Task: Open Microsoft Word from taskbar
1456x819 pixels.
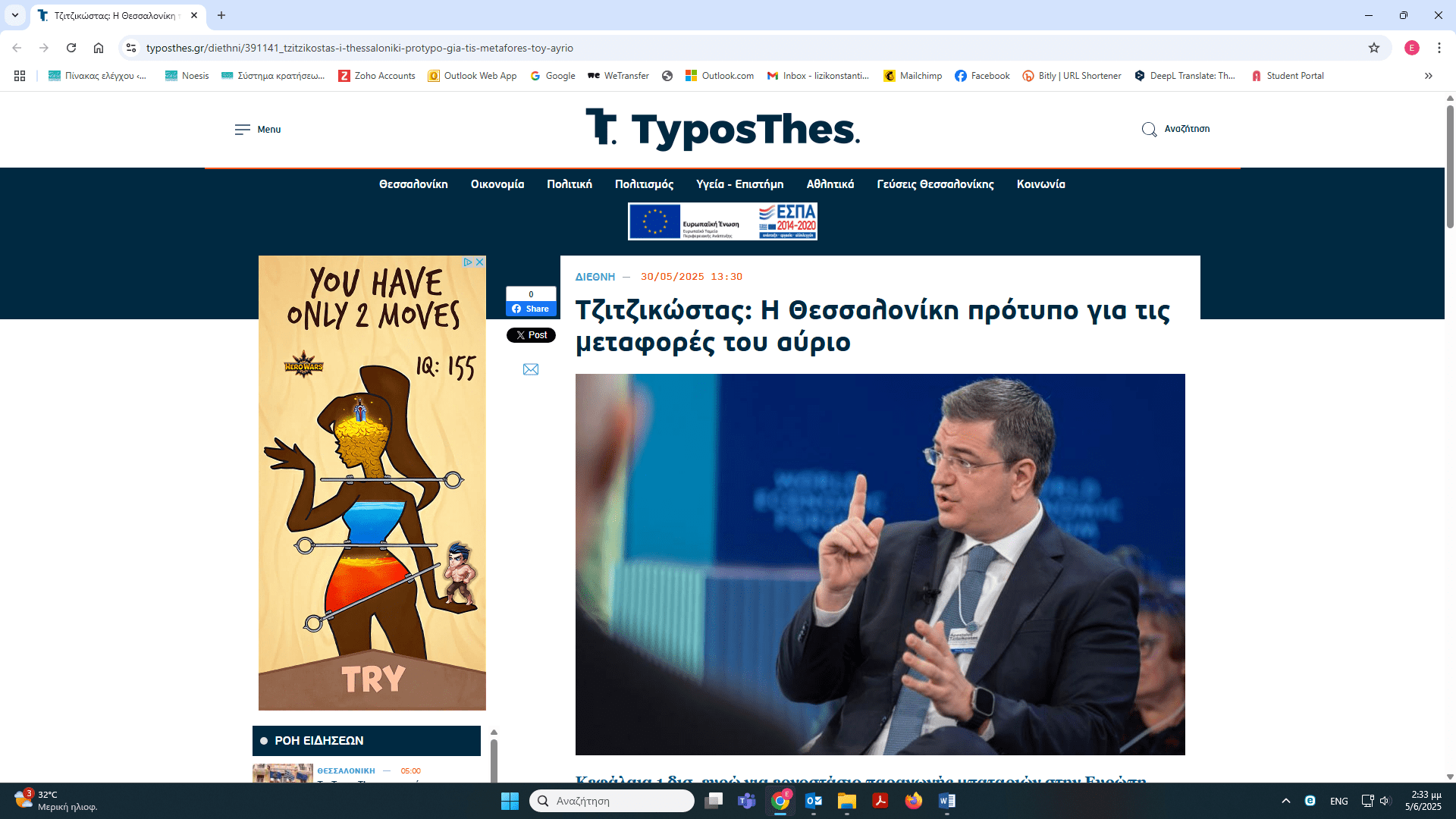Action: [947, 801]
